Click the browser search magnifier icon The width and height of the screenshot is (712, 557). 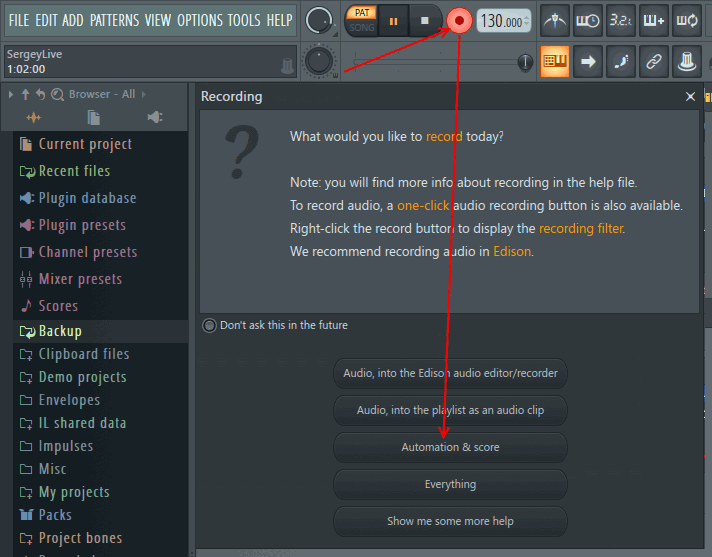57,94
